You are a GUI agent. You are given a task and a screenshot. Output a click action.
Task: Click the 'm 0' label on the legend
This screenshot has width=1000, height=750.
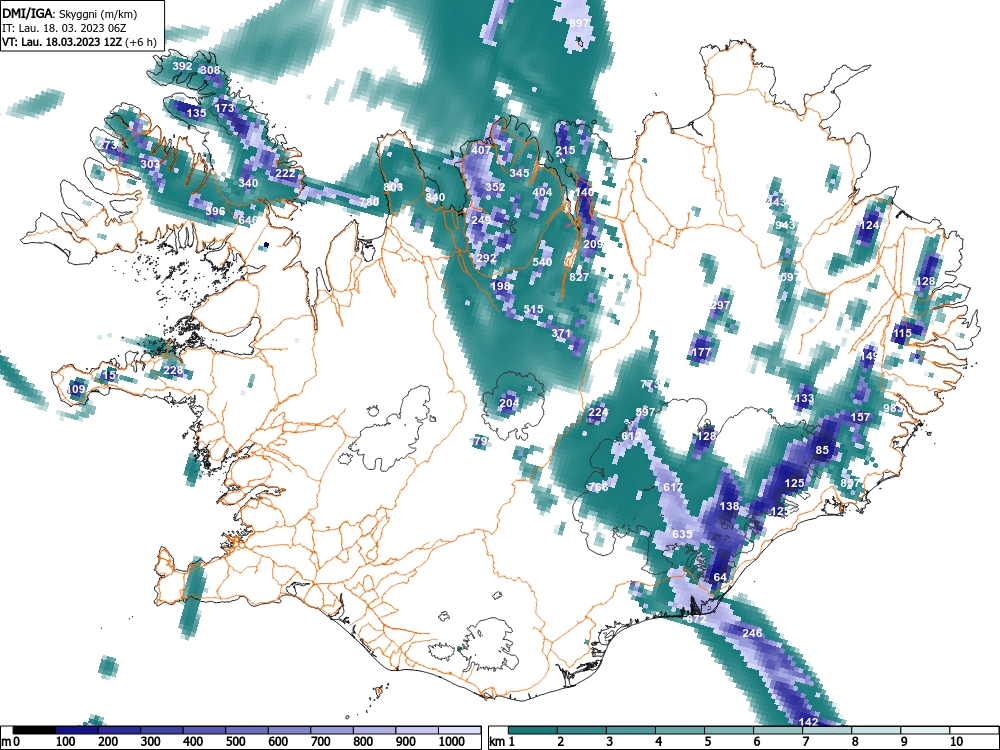click(x=10, y=742)
